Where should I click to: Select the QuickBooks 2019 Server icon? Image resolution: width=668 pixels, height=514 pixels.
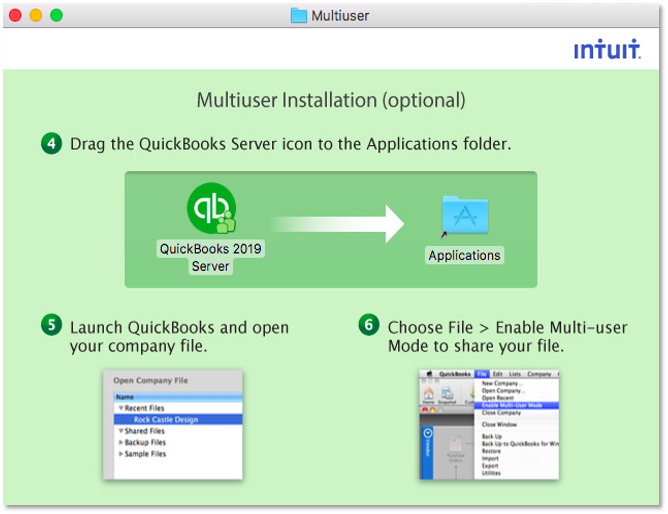pyautogui.click(x=212, y=208)
